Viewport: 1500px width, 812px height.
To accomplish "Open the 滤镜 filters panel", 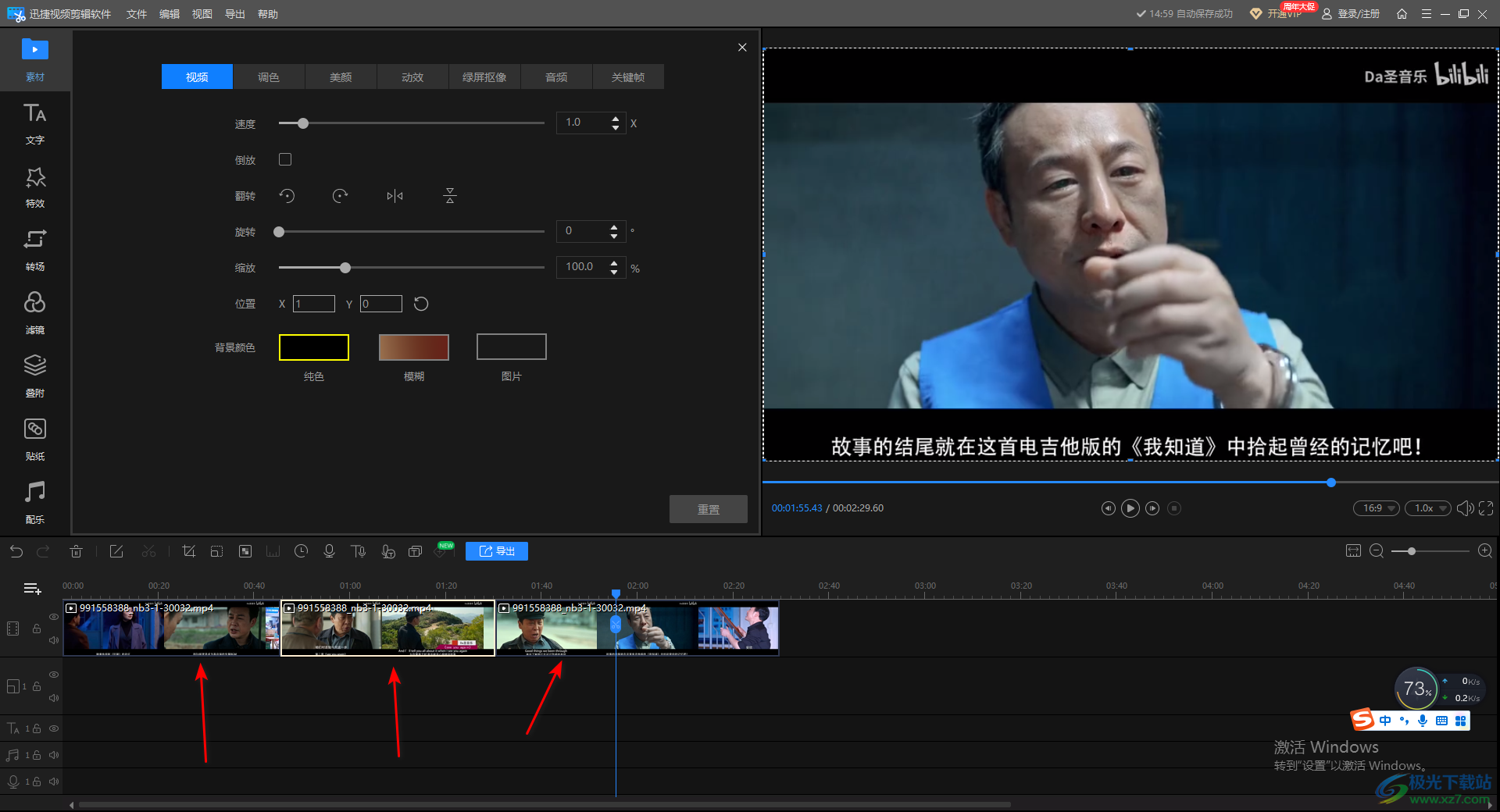I will [35, 313].
